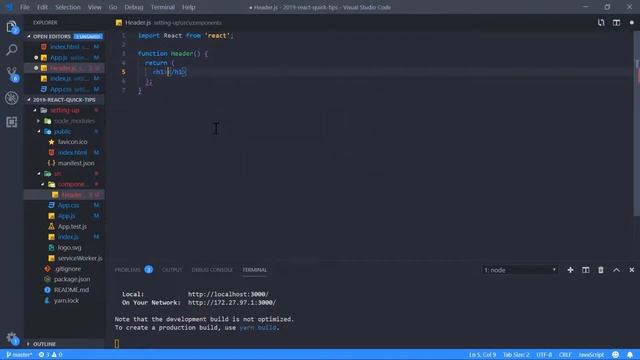
Task: Click feedback smiley in status bar
Action: [616, 355]
